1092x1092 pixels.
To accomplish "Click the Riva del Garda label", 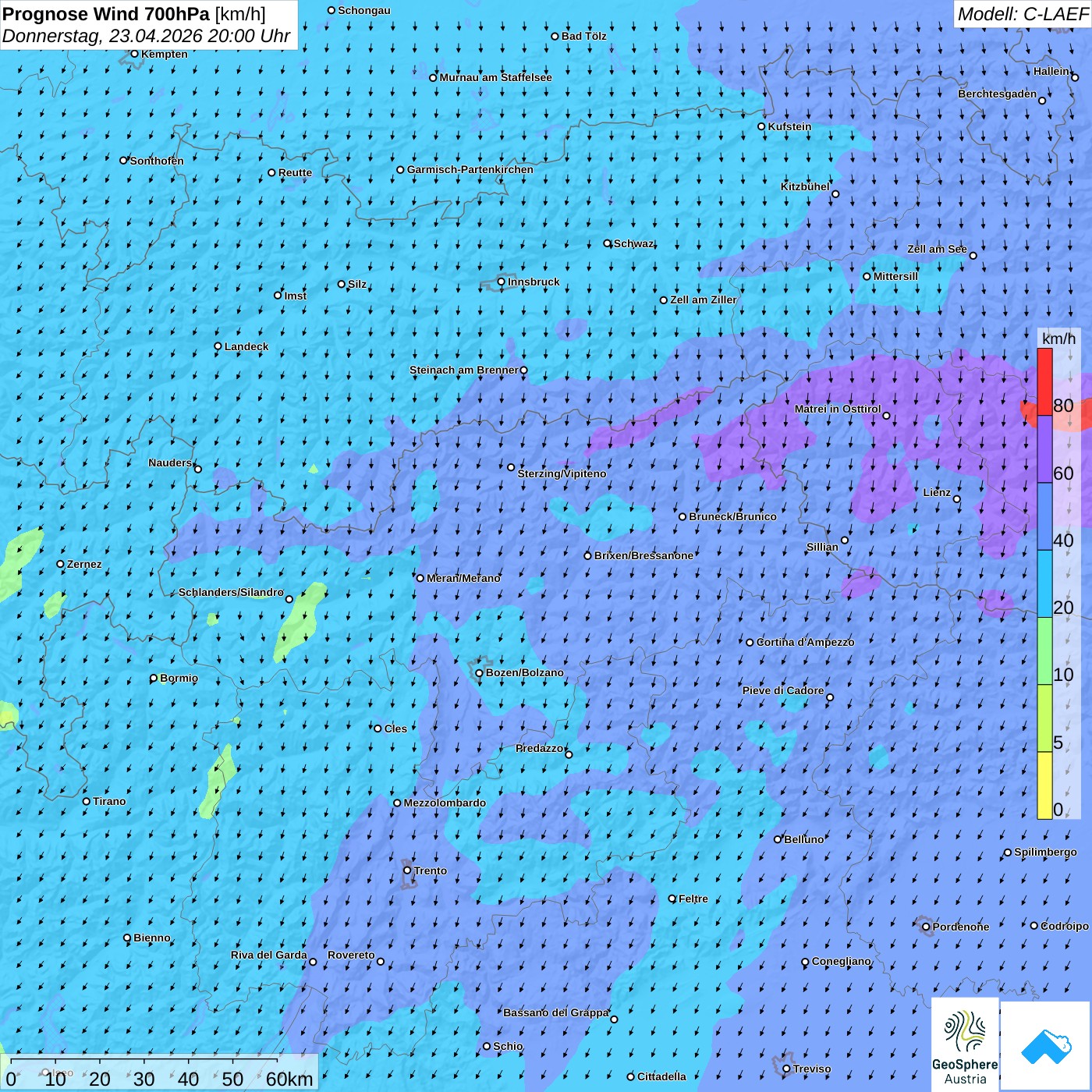I will coord(268,955).
